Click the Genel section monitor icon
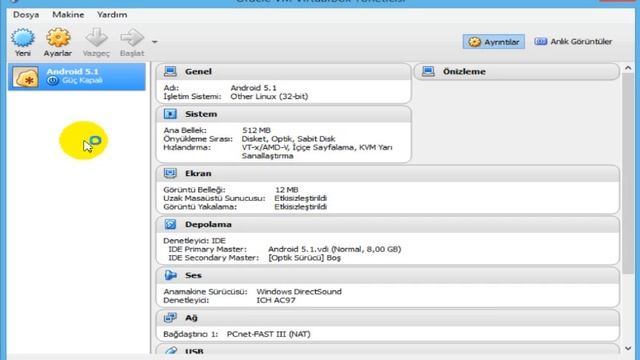The height and width of the screenshot is (360, 640). coord(170,71)
